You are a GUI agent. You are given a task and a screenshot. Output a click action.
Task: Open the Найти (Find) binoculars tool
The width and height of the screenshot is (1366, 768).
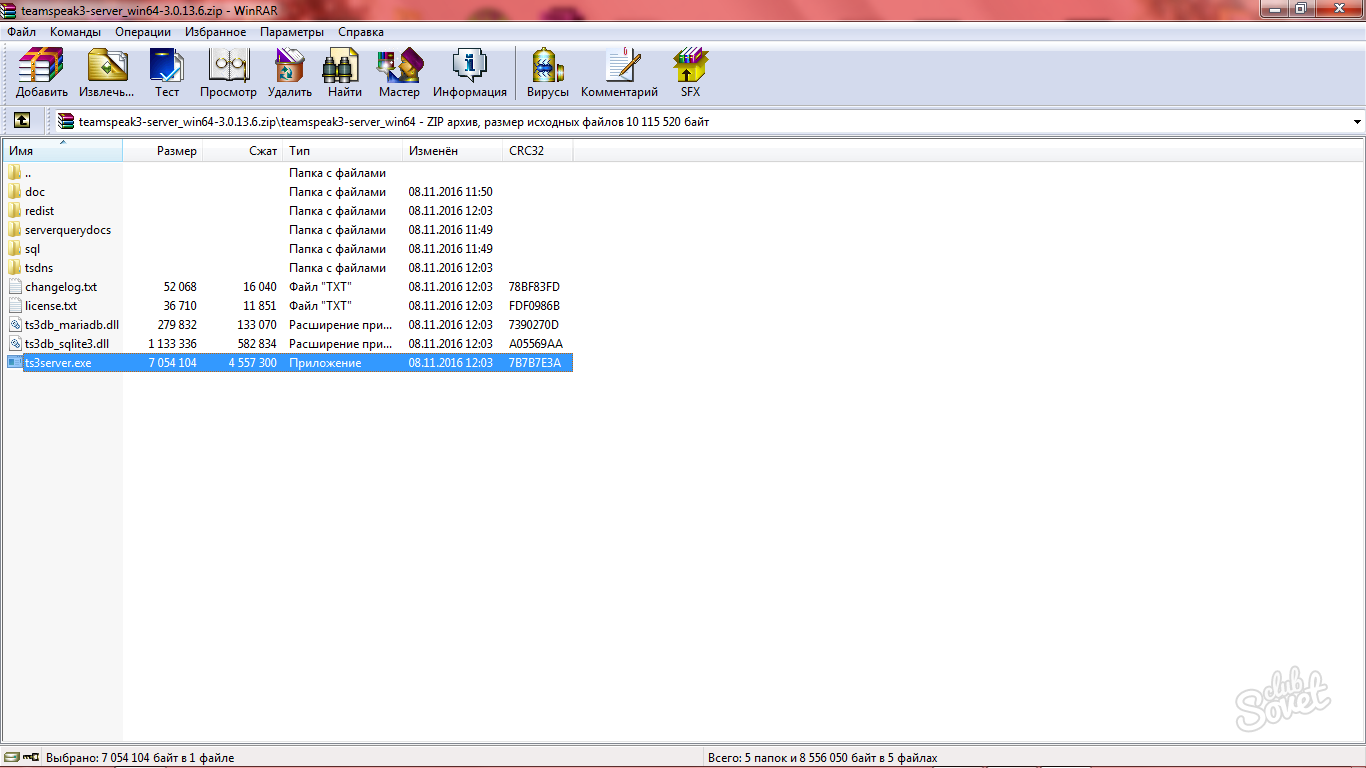pyautogui.click(x=344, y=73)
